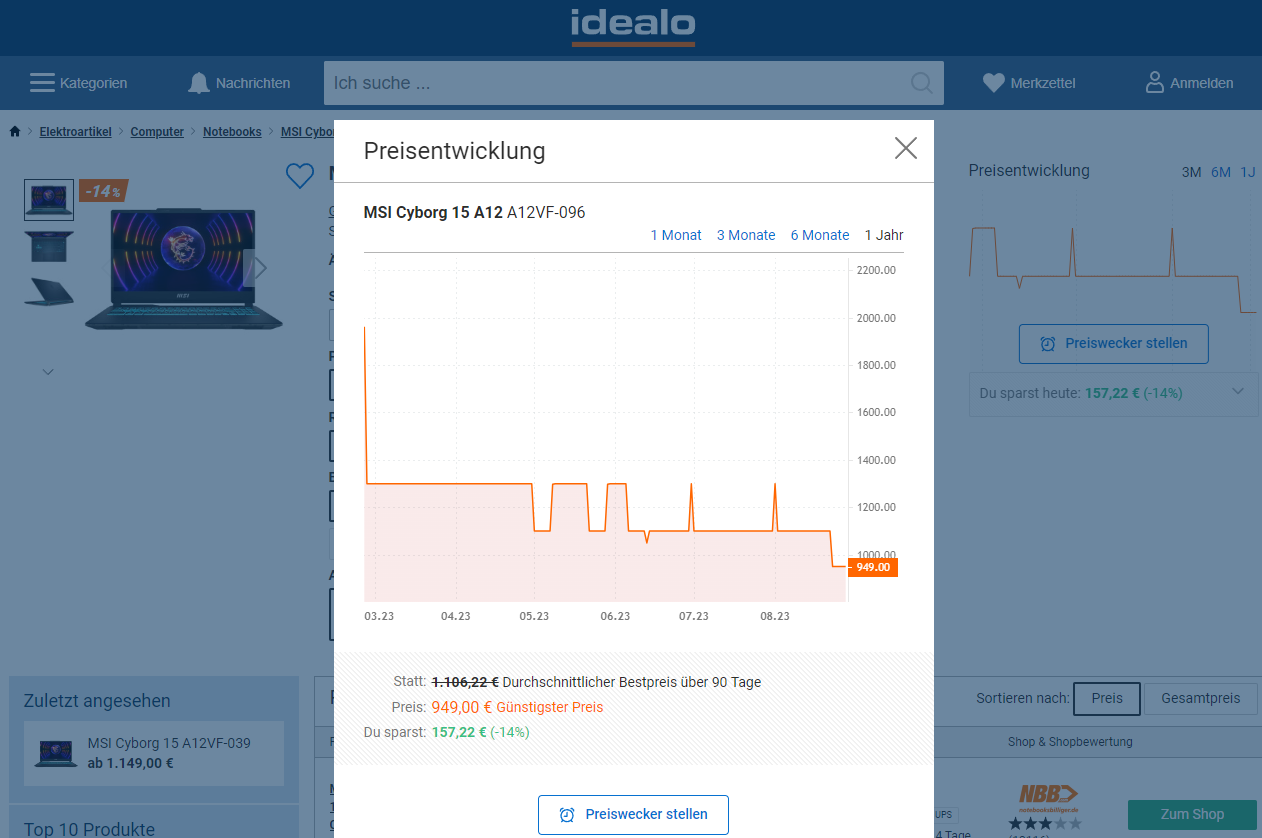Sort offers by Preis
Viewport: 1262px width, 838px height.
pyautogui.click(x=1106, y=699)
